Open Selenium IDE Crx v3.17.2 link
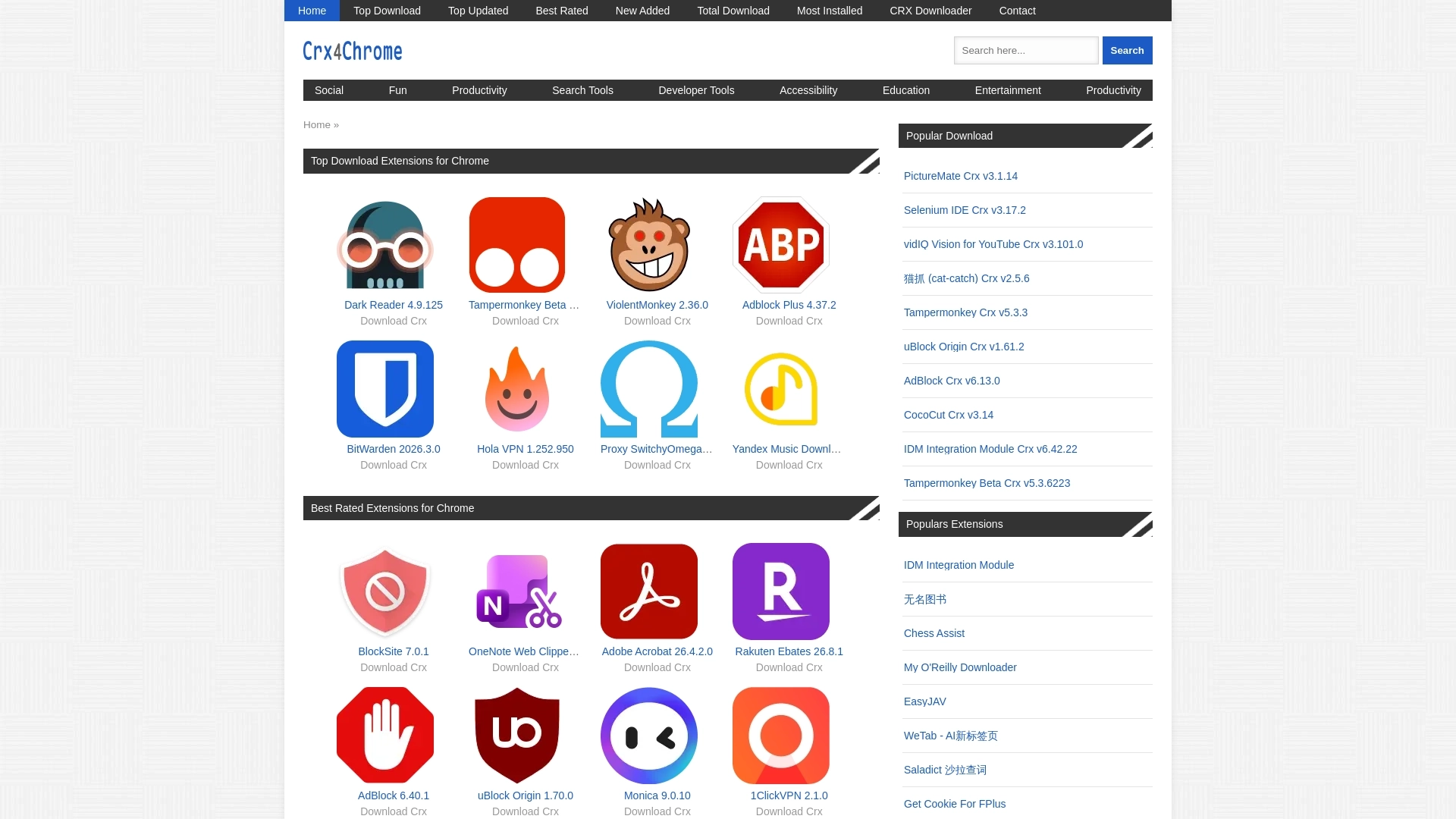Screen dimensions: 1456x819 [965, 210]
